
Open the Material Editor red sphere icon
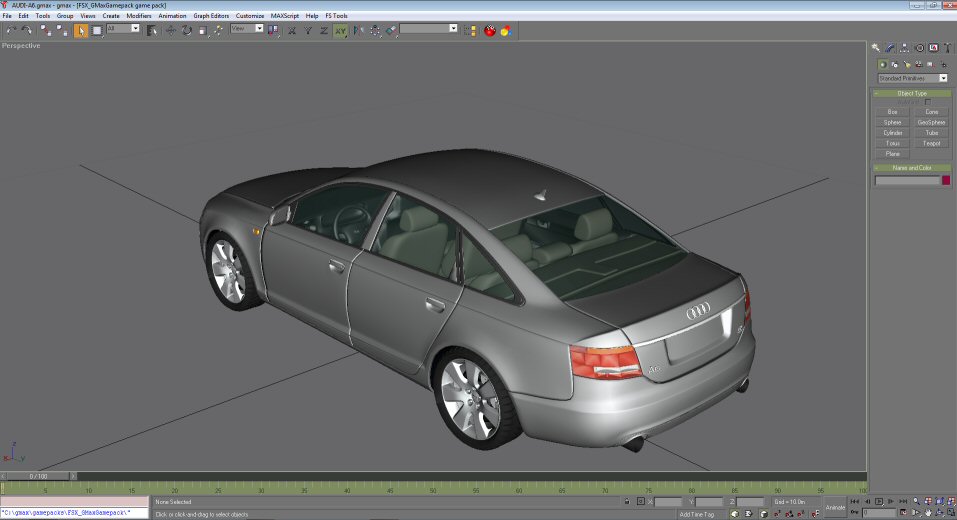click(x=490, y=31)
